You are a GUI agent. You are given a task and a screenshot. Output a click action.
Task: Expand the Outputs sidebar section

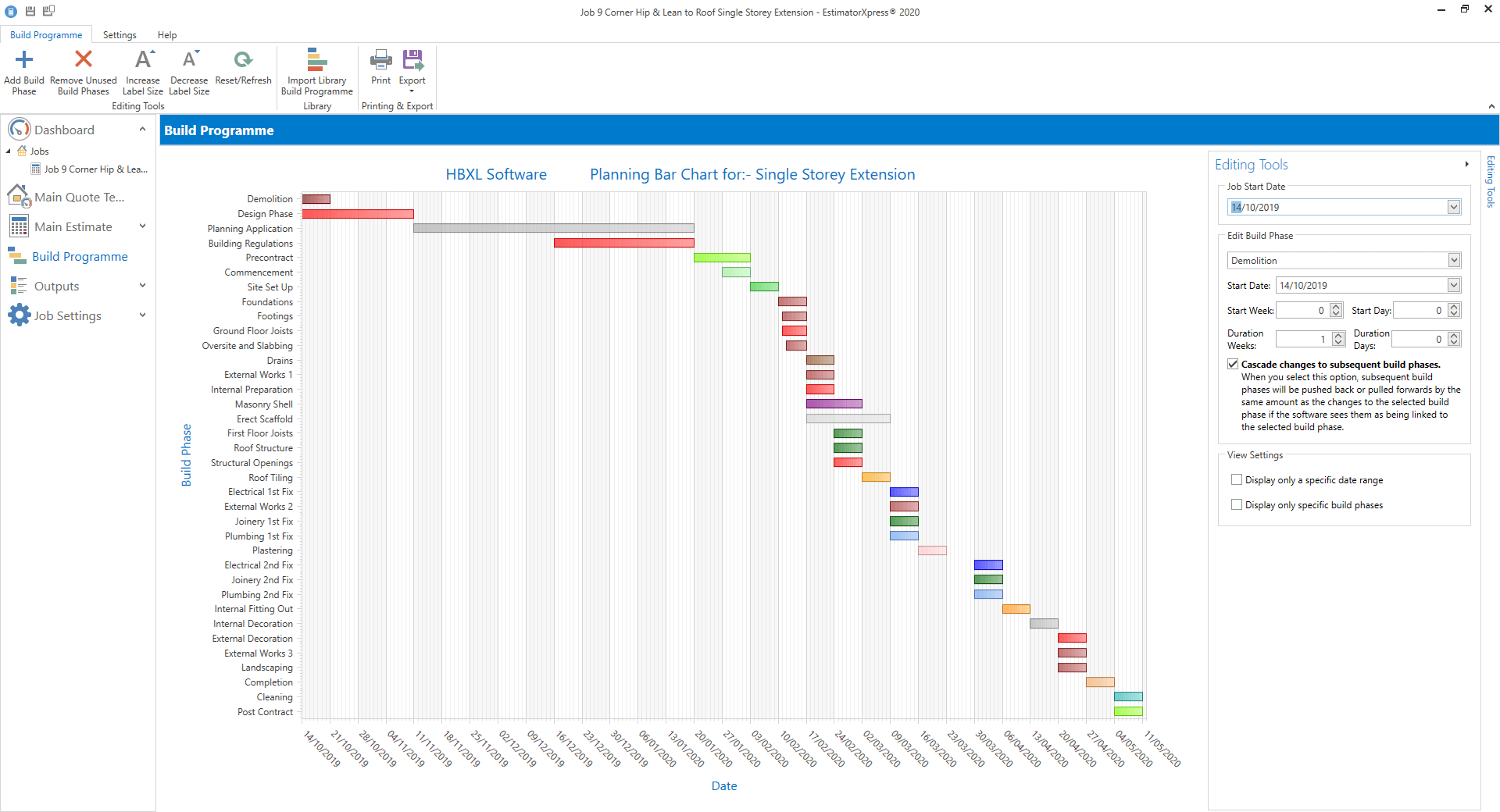pyautogui.click(x=143, y=286)
